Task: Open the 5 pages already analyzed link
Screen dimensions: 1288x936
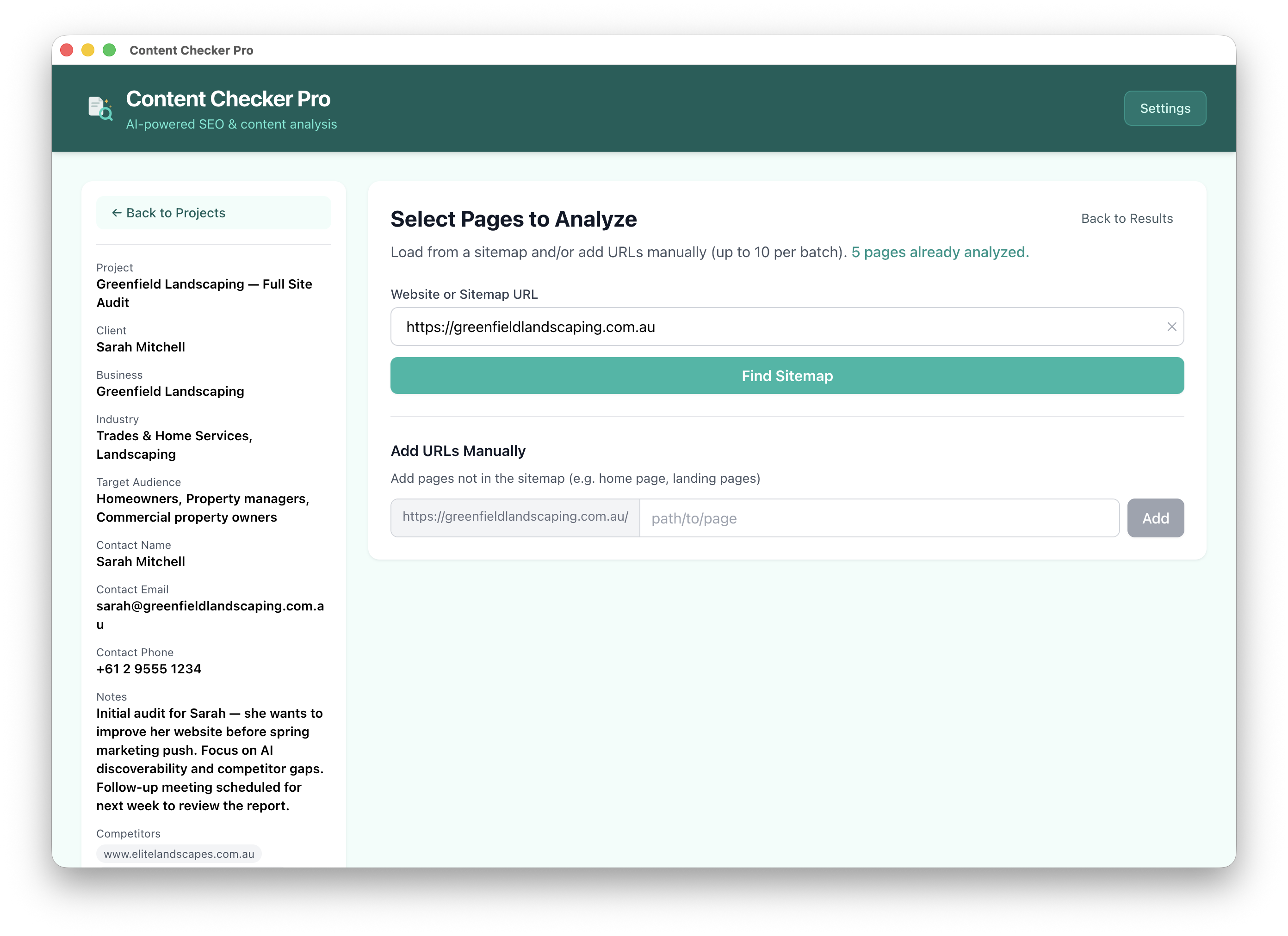Action: tap(939, 252)
